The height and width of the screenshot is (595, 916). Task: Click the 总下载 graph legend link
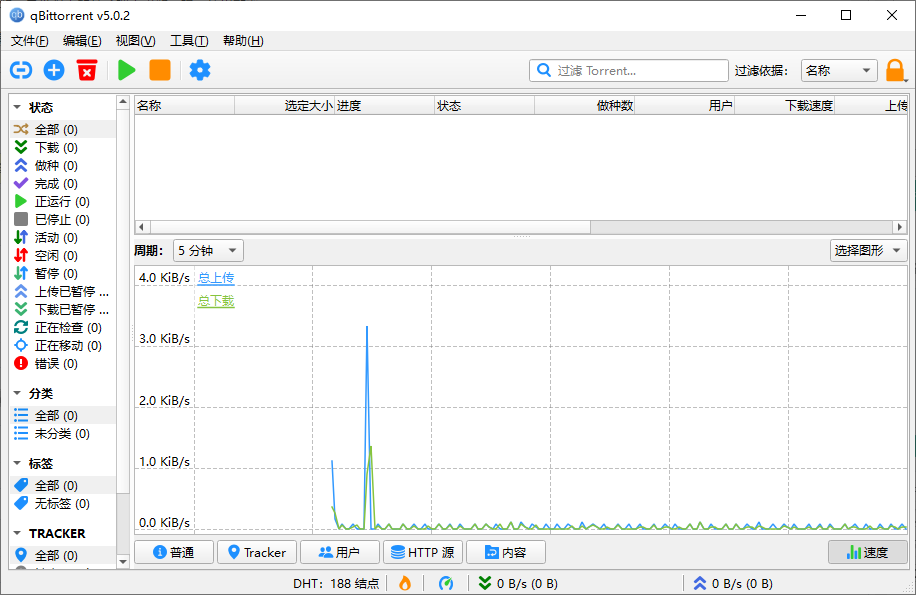coord(216,301)
